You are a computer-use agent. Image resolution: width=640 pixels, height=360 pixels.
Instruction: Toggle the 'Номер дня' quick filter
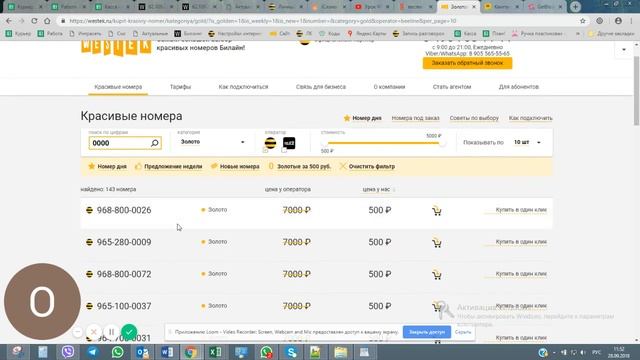point(108,167)
